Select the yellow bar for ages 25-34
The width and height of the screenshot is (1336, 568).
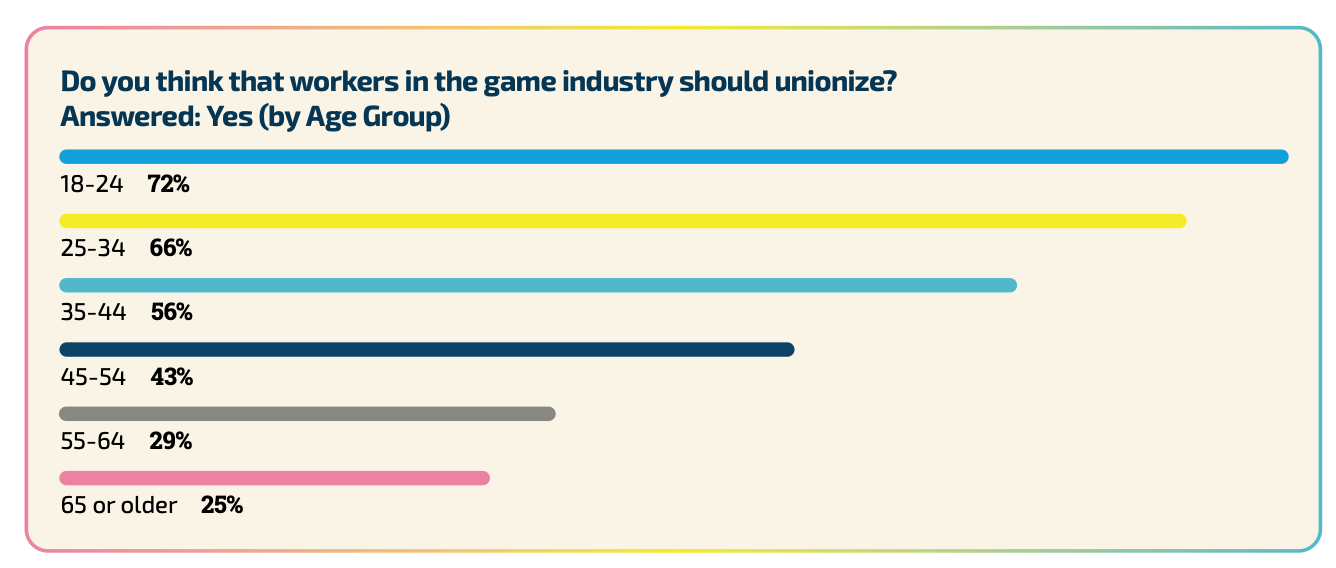click(622, 220)
